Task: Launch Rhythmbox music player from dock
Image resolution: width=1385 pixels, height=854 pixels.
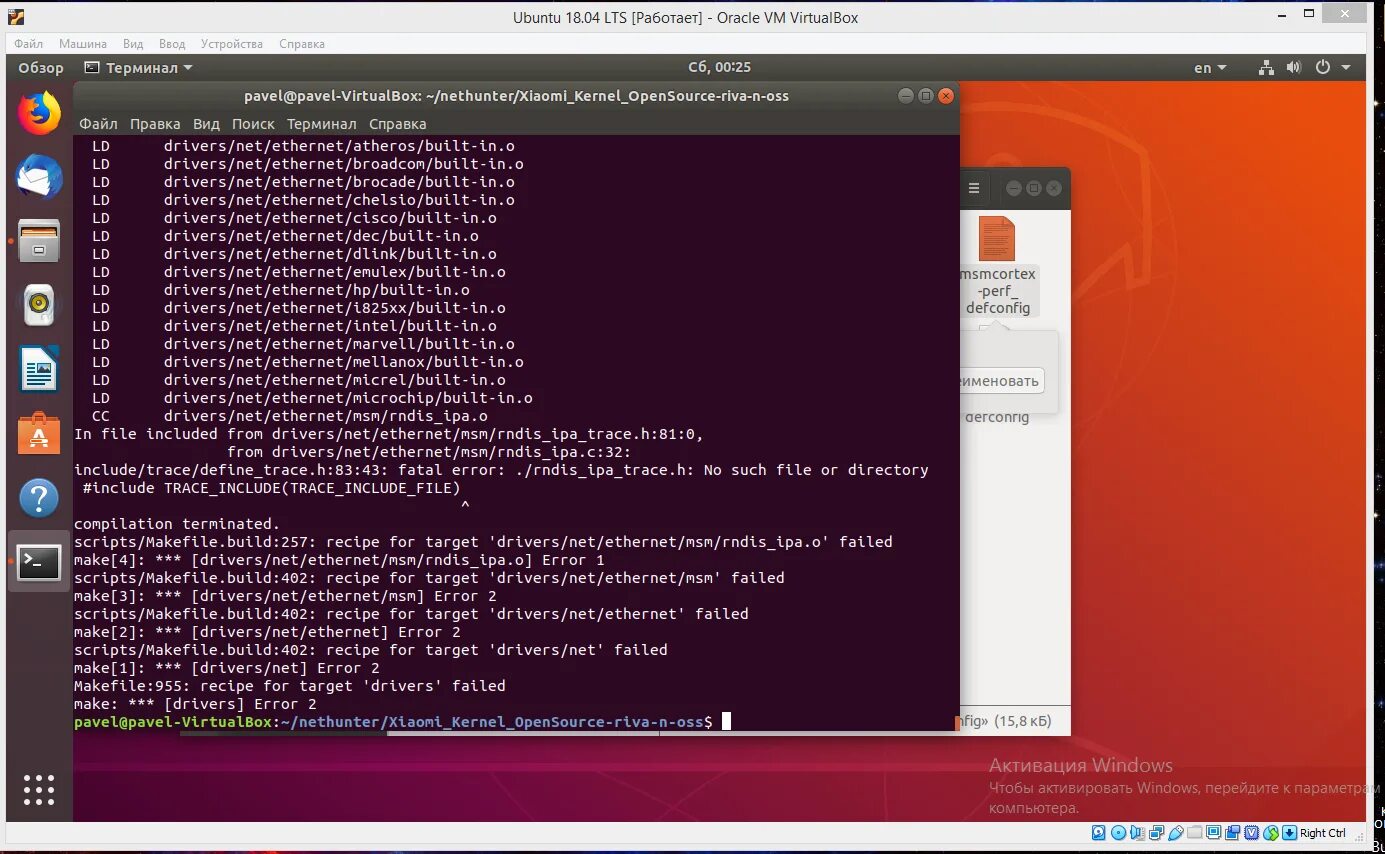Action: click(x=39, y=304)
